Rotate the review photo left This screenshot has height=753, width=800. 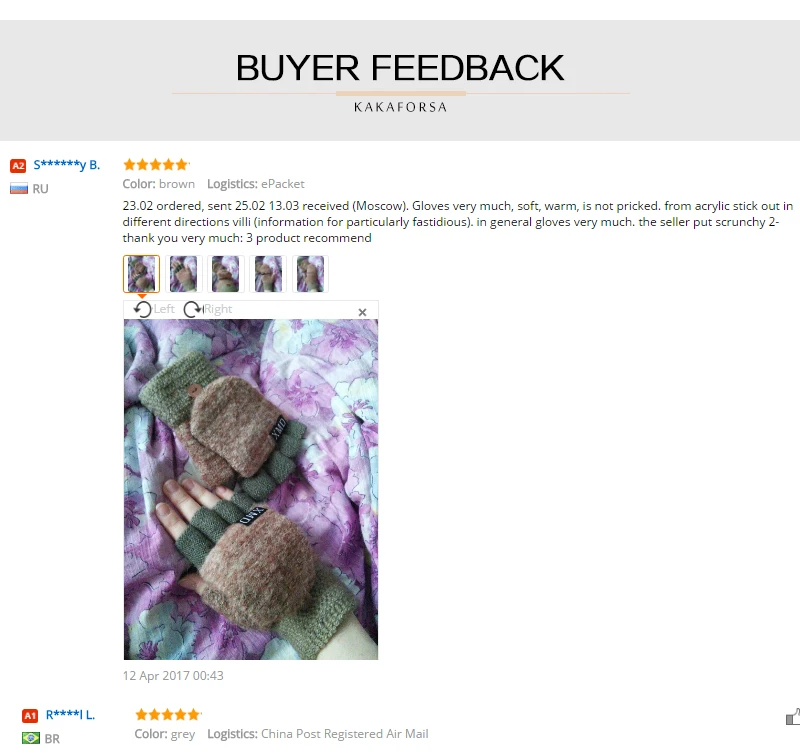click(154, 309)
